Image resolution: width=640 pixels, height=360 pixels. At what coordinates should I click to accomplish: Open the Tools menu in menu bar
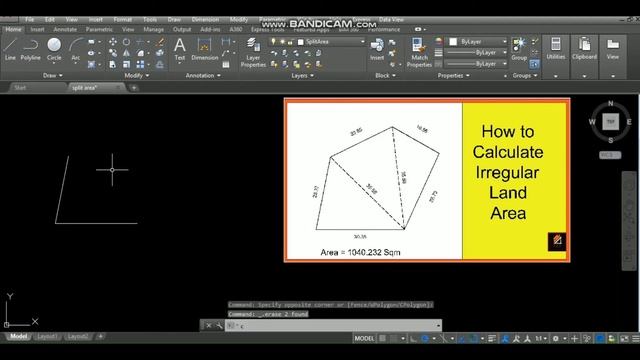tap(150, 20)
